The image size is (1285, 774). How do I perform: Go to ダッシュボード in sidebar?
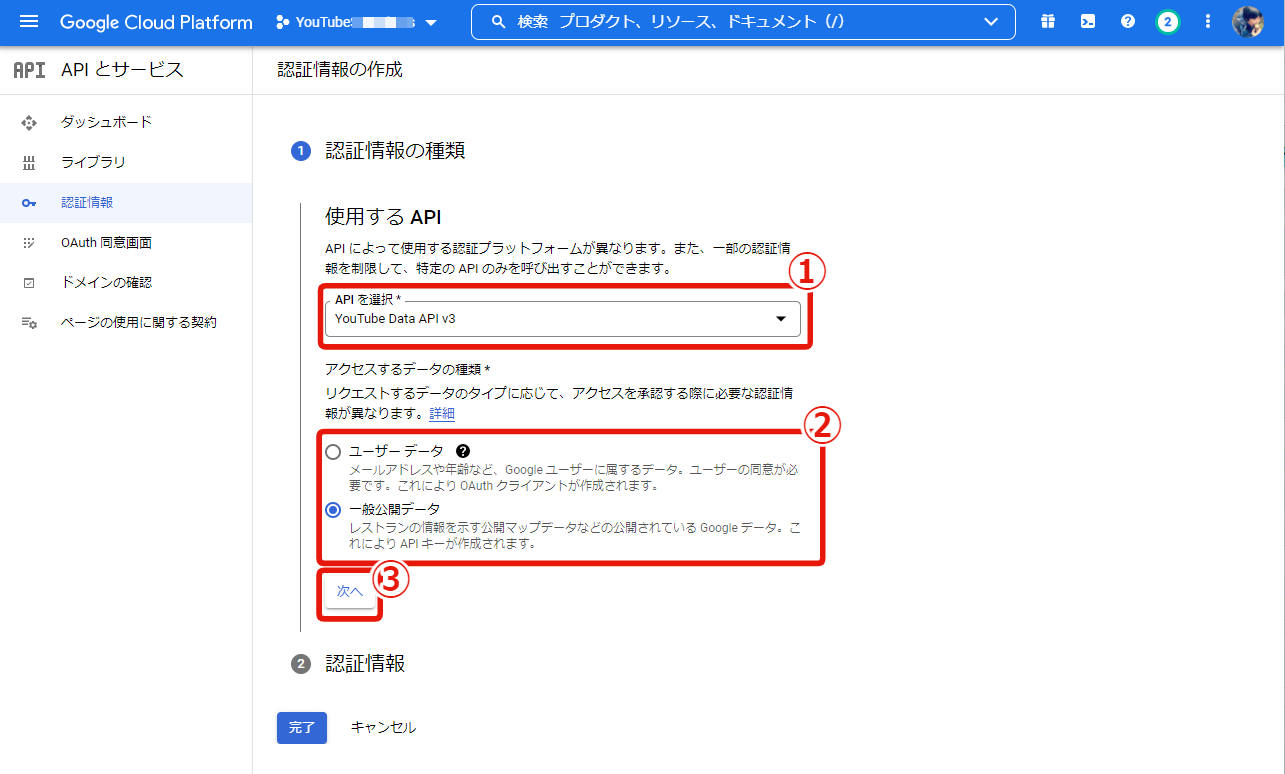[106, 122]
